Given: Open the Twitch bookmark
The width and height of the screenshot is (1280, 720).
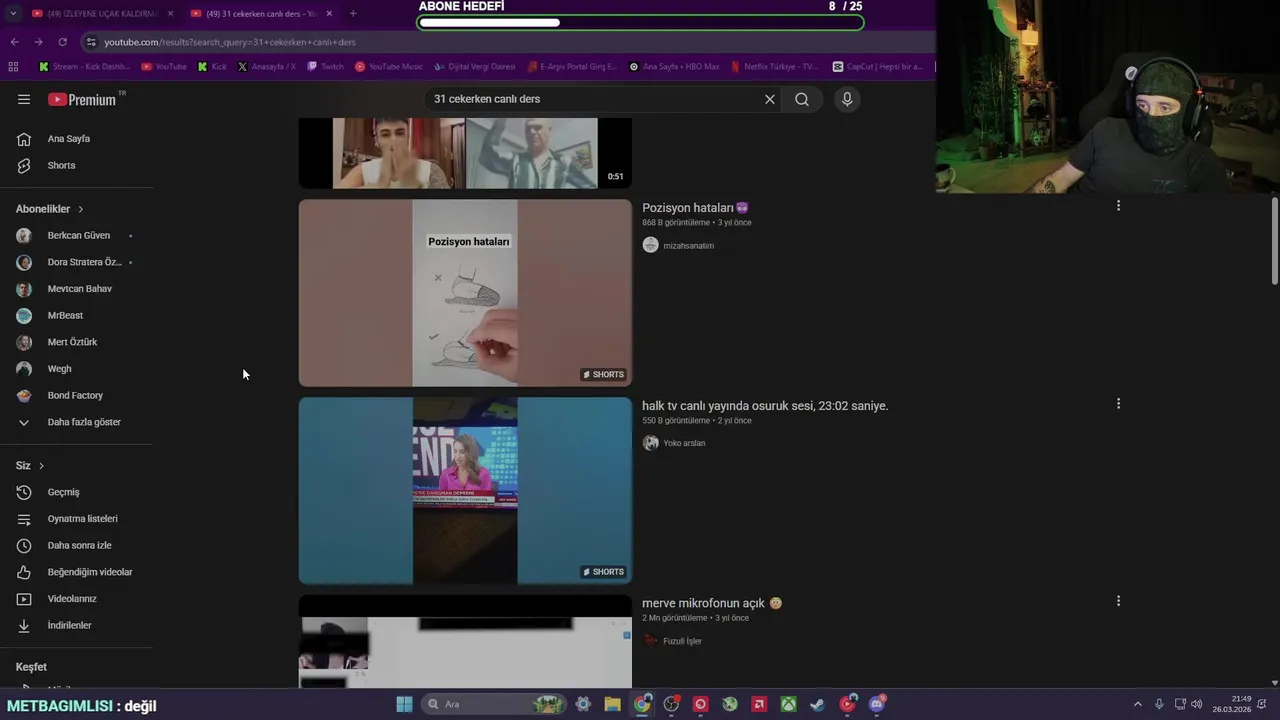Looking at the screenshot, I should tap(325, 67).
